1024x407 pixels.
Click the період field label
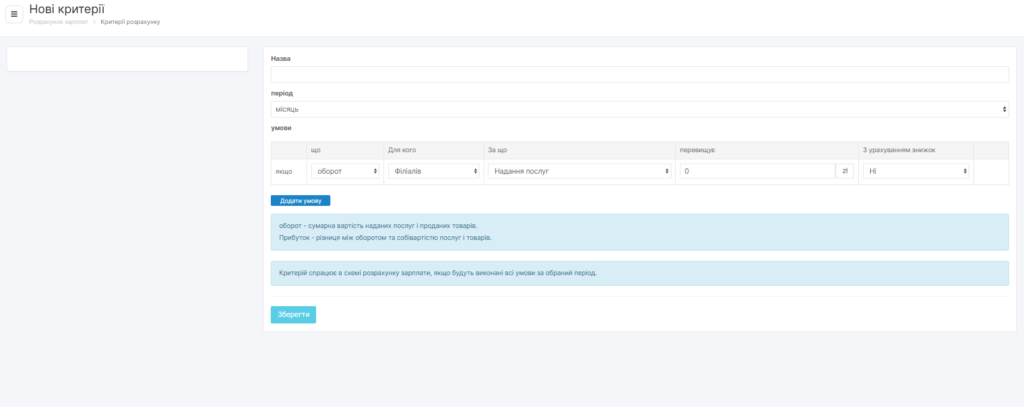(x=282, y=93)
